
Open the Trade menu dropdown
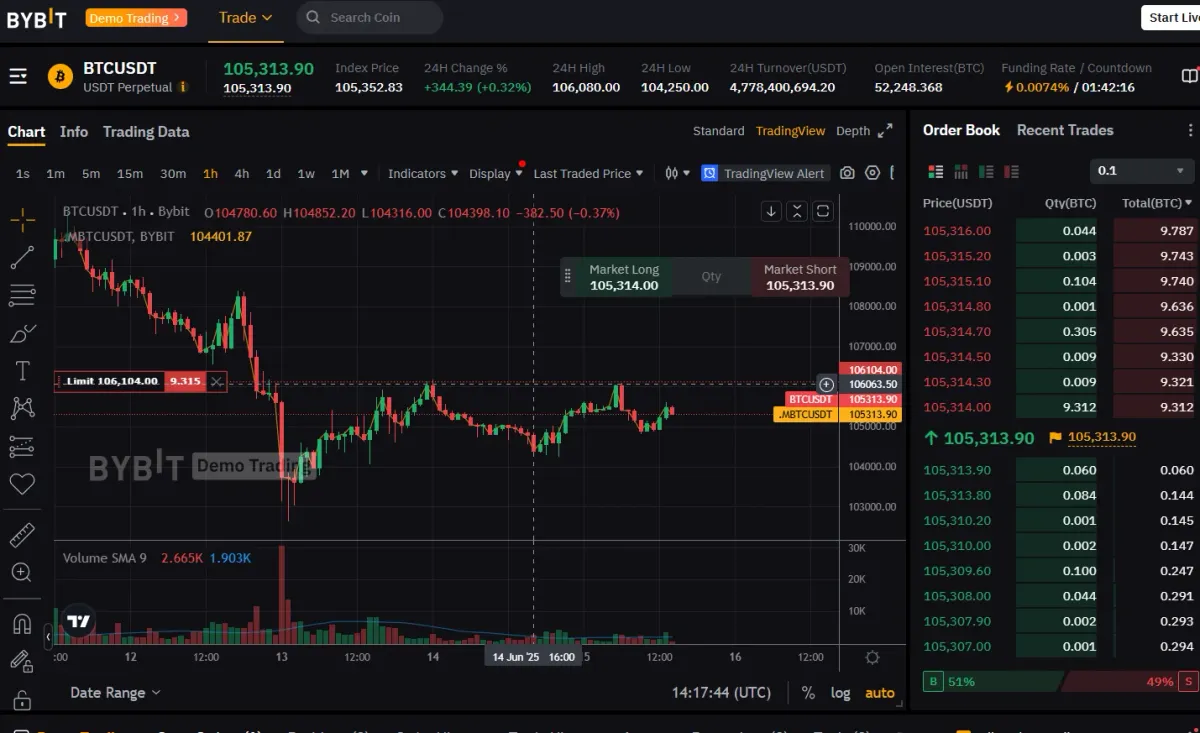point(245,17)
